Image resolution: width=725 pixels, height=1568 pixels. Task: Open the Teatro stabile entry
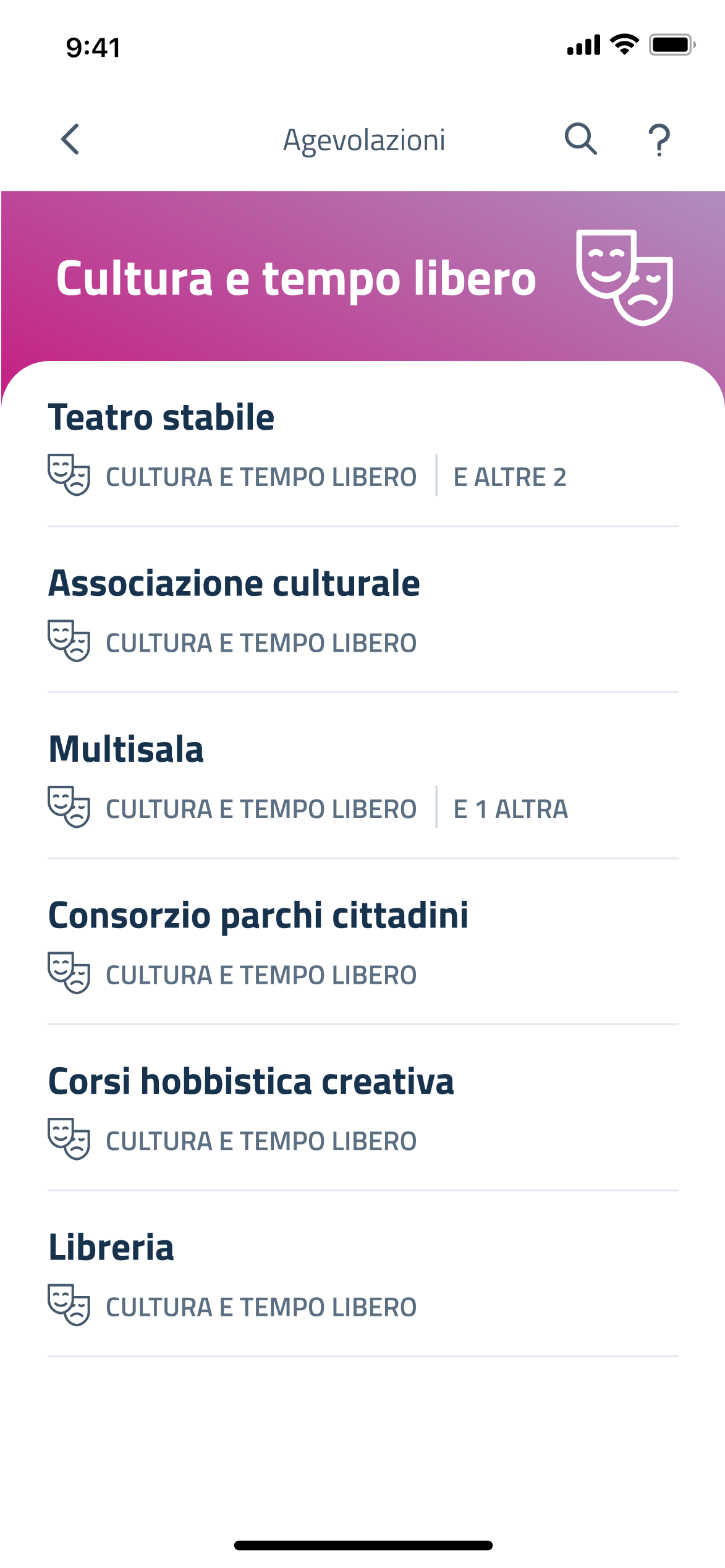coord(161,417)
